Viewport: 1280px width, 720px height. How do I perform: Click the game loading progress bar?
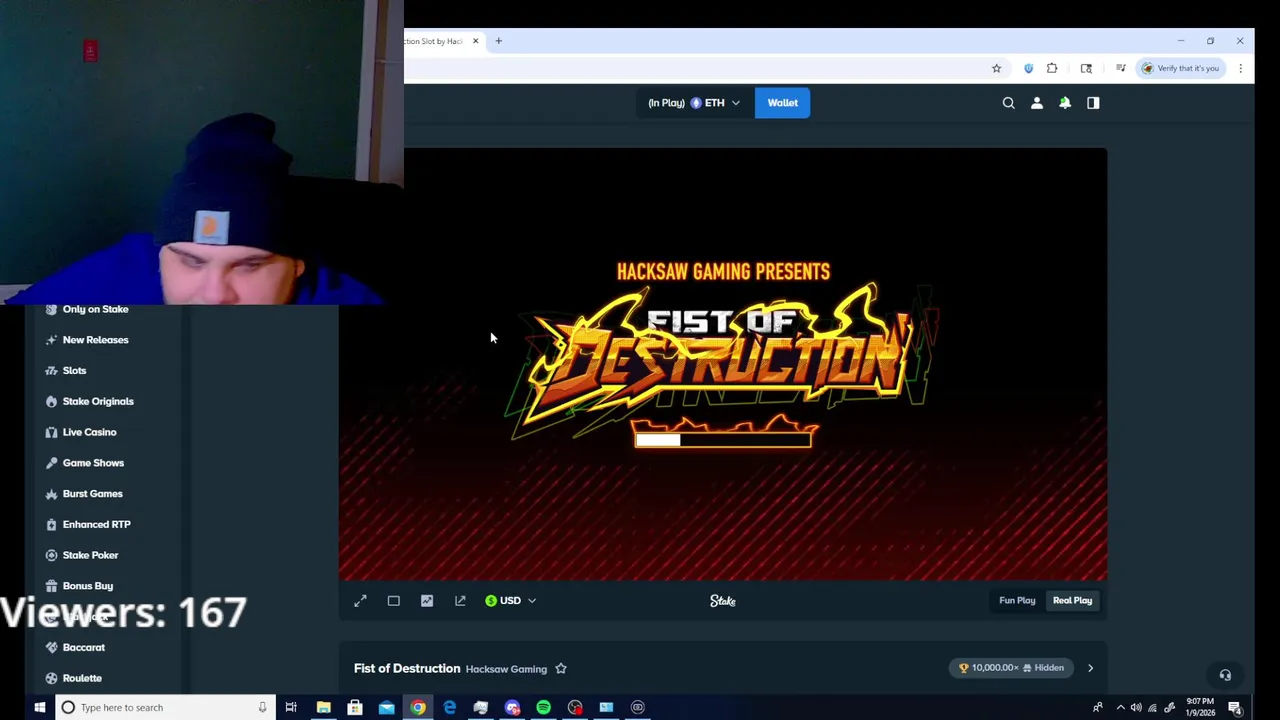(x=723, y=440)
